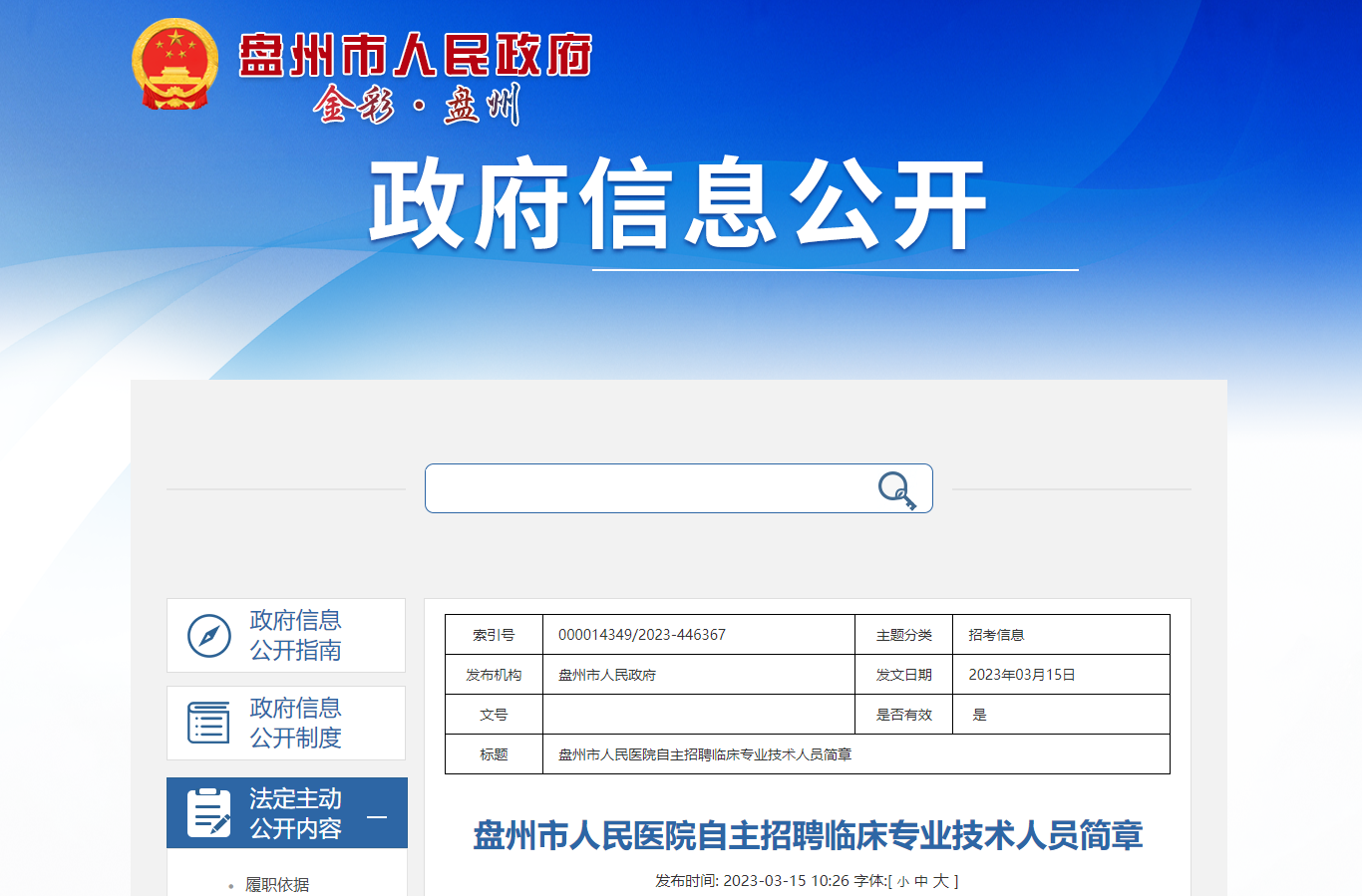The width and height of the screenshot is (1362, 896).
Task: Click the compass icon in the sidebar
Action: [209, 636]
